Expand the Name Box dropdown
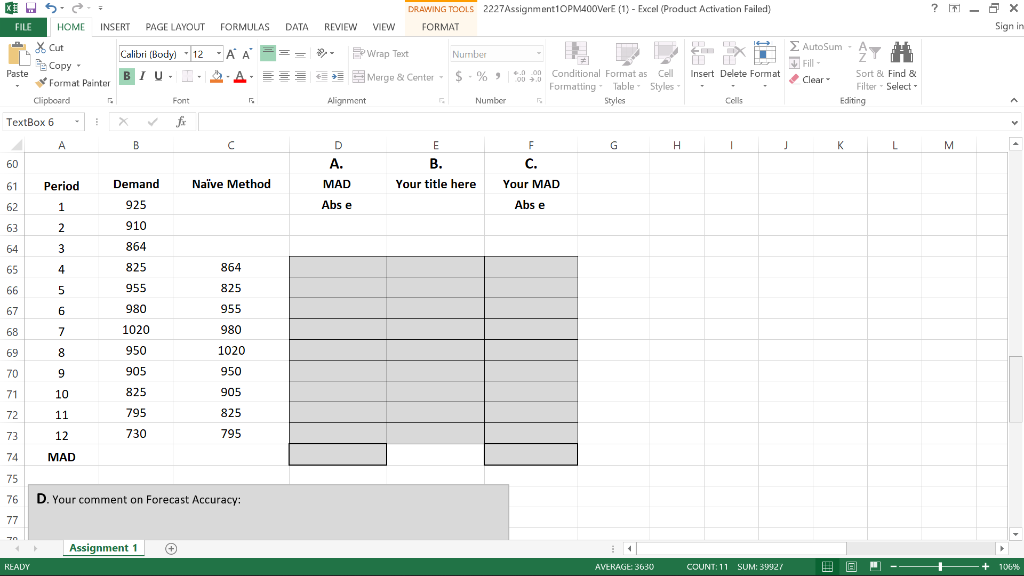This screenshot has height=576, width=1024. 77,122
